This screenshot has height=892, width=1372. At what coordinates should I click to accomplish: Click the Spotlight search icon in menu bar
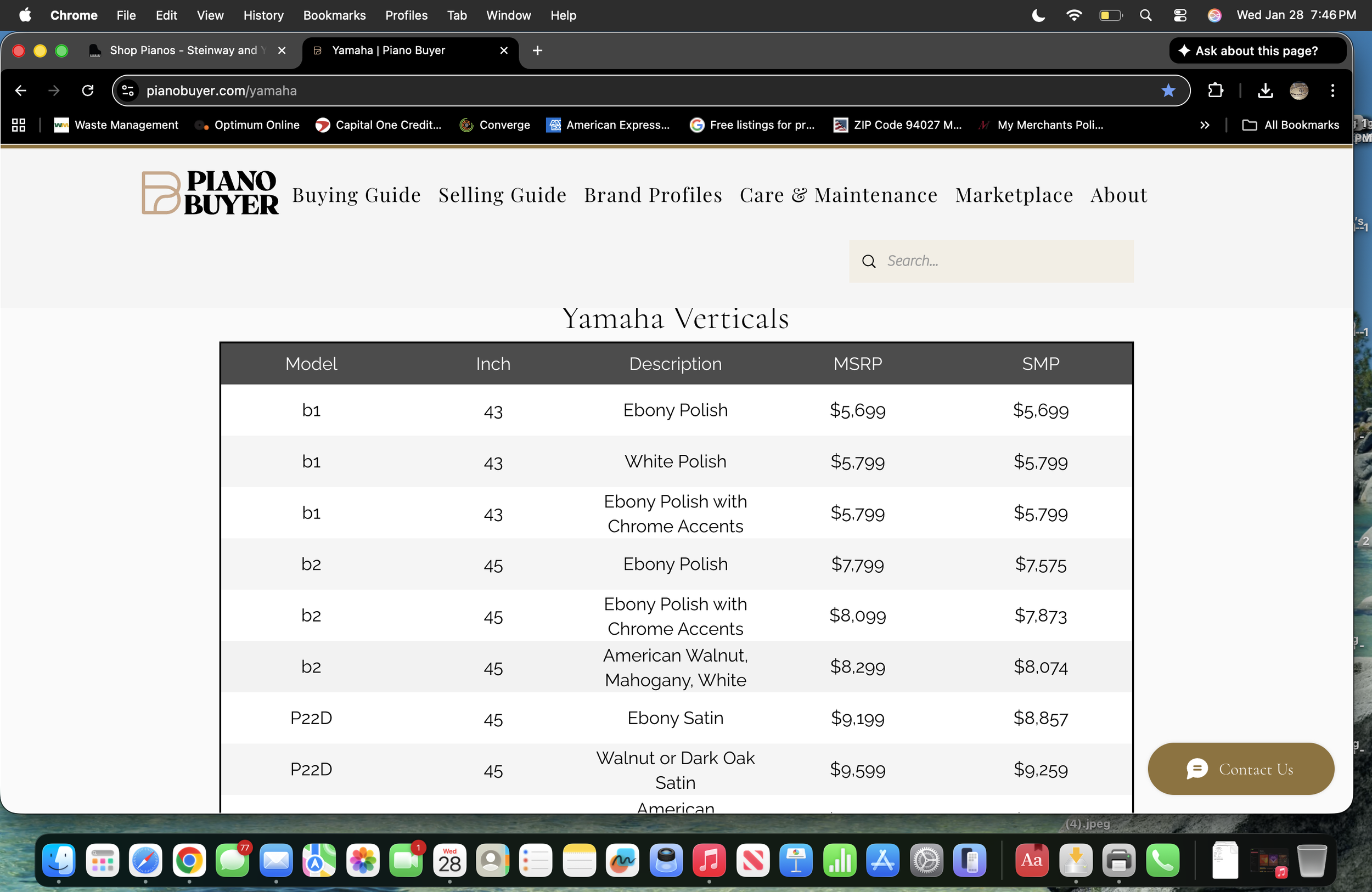1146,15
